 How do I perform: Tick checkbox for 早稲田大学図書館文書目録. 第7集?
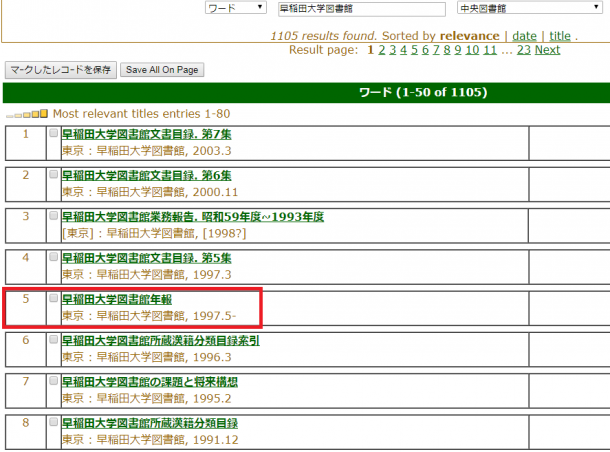54,133
